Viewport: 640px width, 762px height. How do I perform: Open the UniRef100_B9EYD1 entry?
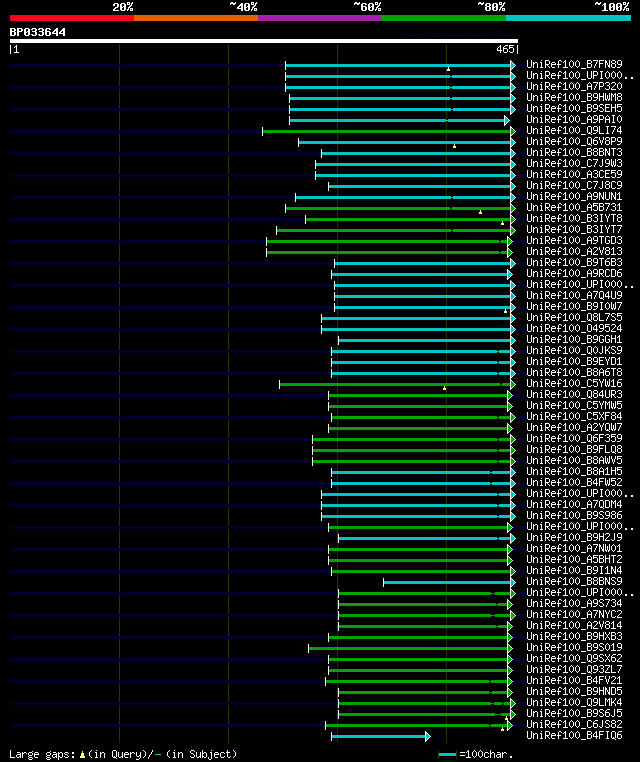pos(574,362)
